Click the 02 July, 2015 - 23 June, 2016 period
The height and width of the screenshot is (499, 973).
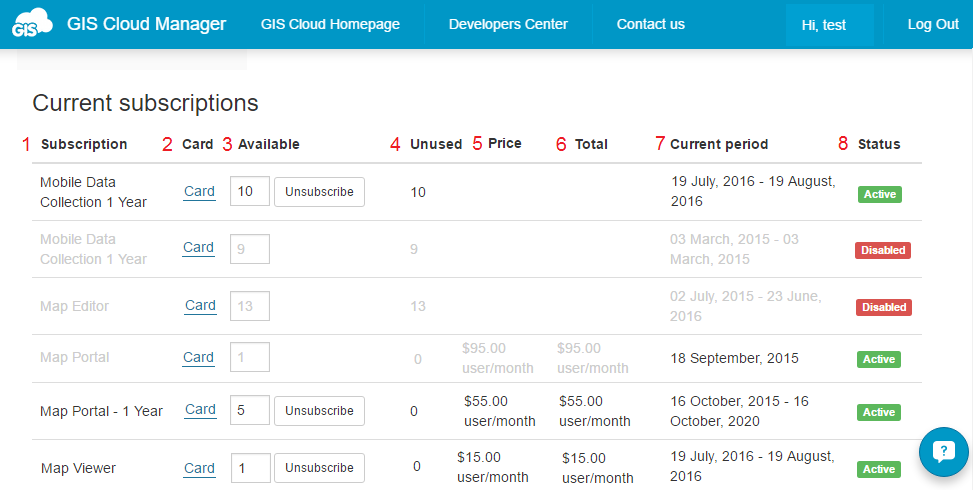point(745,306)
